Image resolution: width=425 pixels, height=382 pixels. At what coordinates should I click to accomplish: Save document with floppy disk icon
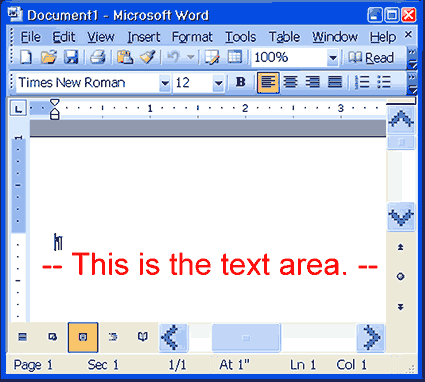click(71, 57)
